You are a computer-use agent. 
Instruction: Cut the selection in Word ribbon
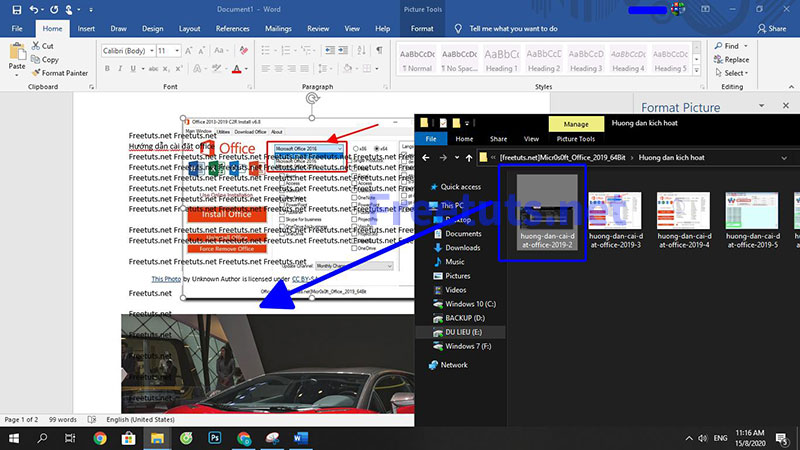42,46
